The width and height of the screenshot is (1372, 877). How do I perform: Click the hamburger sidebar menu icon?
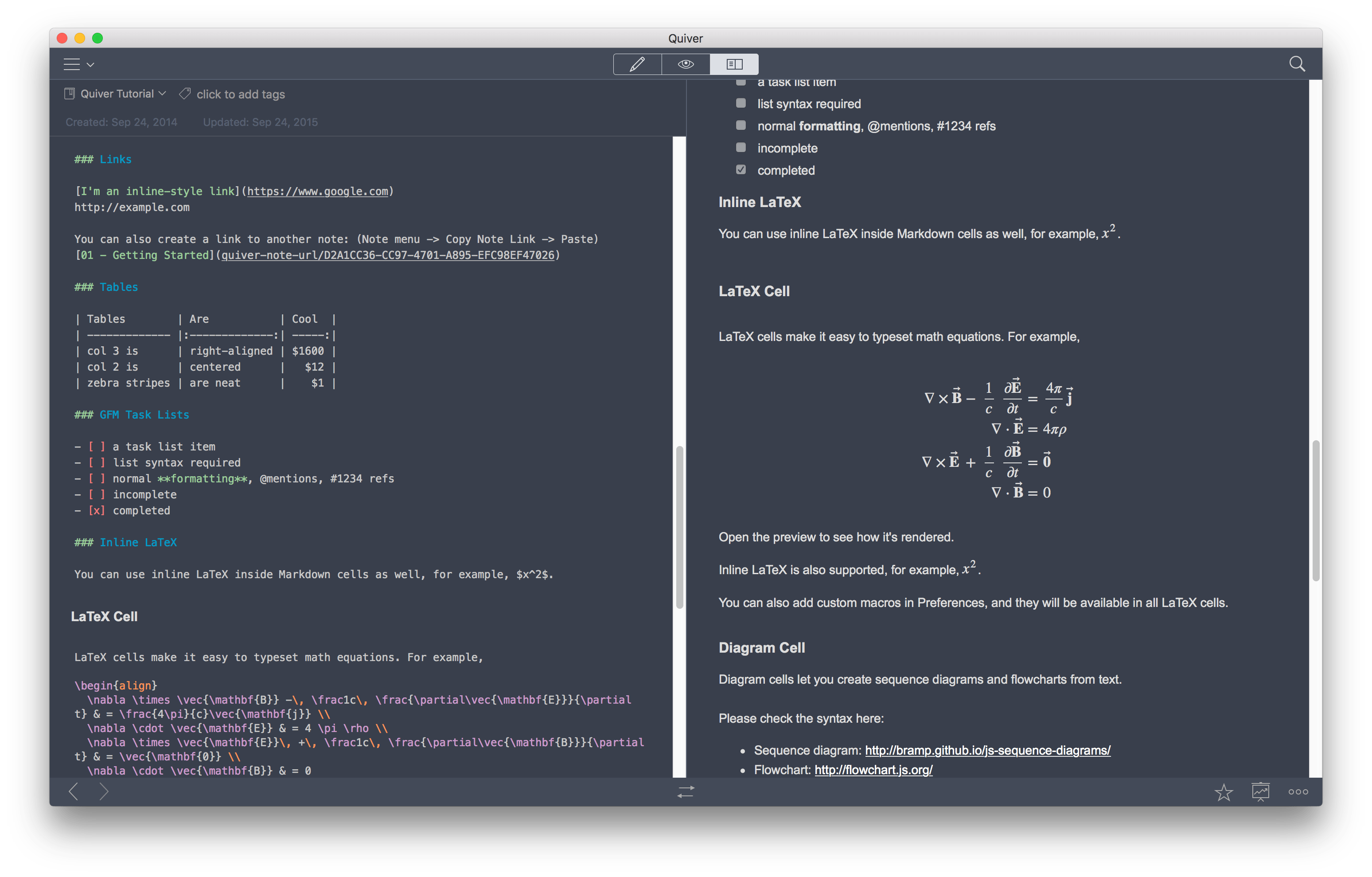point(72,64)
